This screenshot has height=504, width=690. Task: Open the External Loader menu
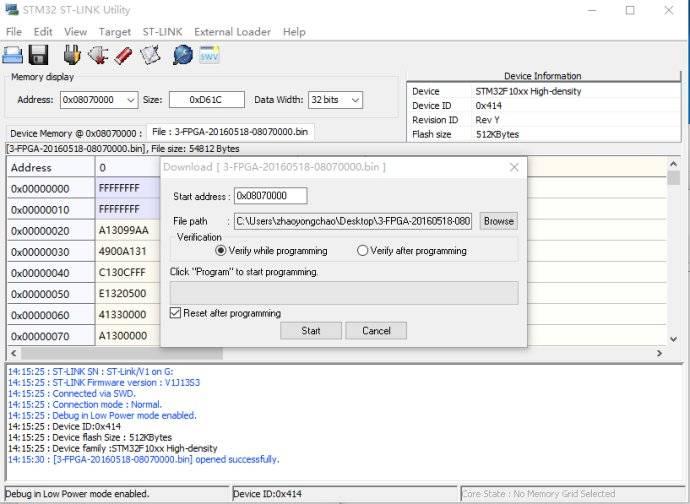click(x=232, y=32)
